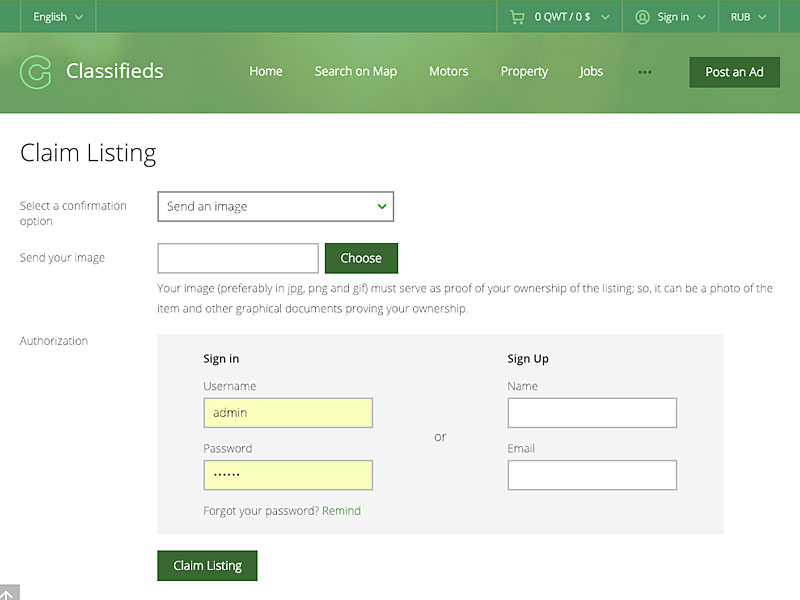Focus the Sign Up Name field
The width and height of the screenshot is (800, 600).
click(x=592, y=412)
